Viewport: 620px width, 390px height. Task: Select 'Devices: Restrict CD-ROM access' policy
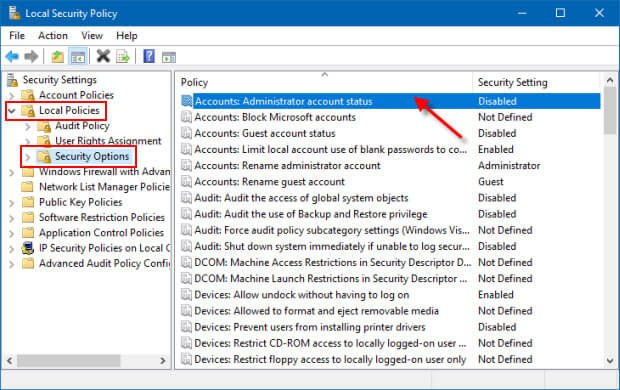330,343
